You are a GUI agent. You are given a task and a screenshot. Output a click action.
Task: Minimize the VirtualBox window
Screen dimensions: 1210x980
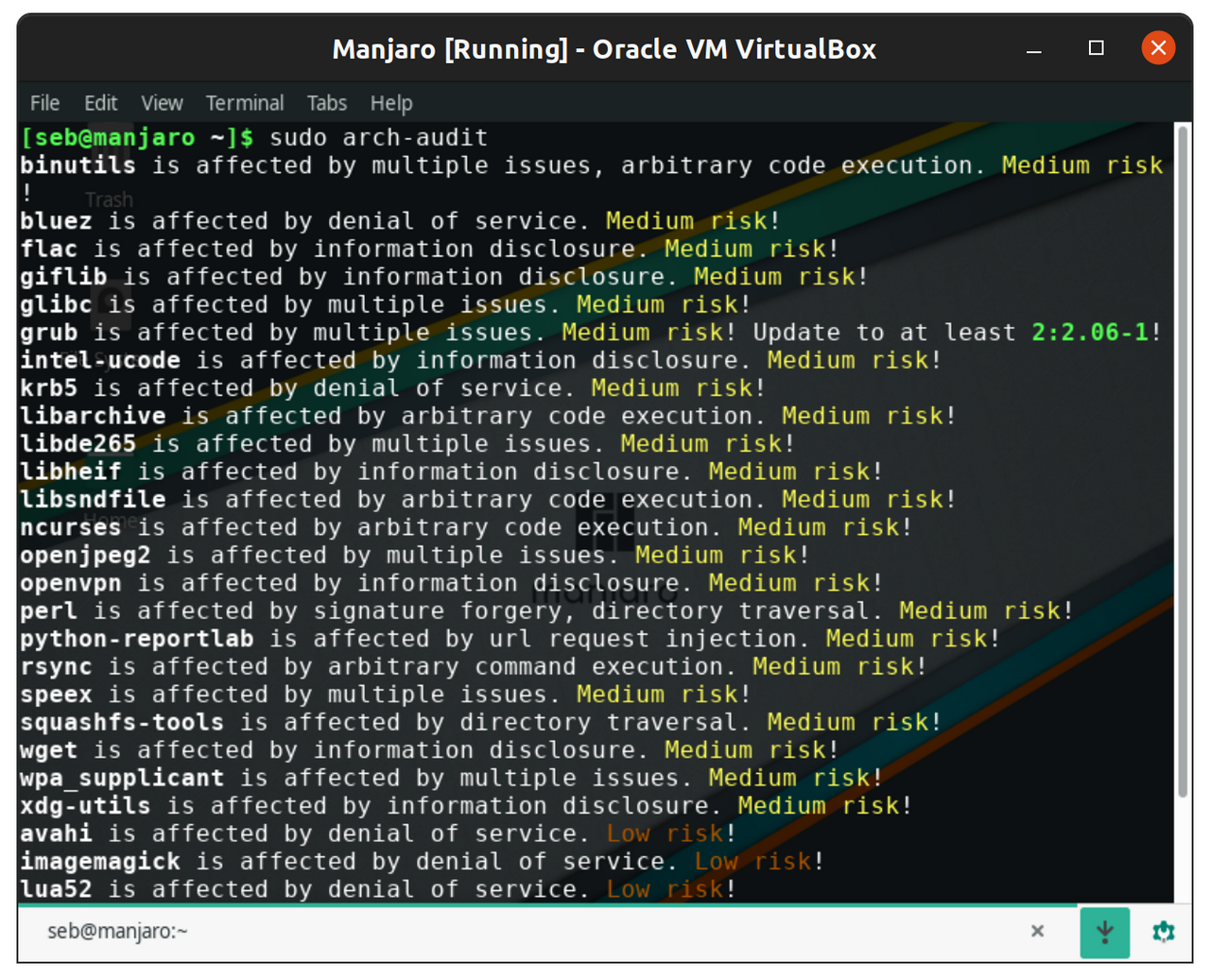coord(1034,49)
